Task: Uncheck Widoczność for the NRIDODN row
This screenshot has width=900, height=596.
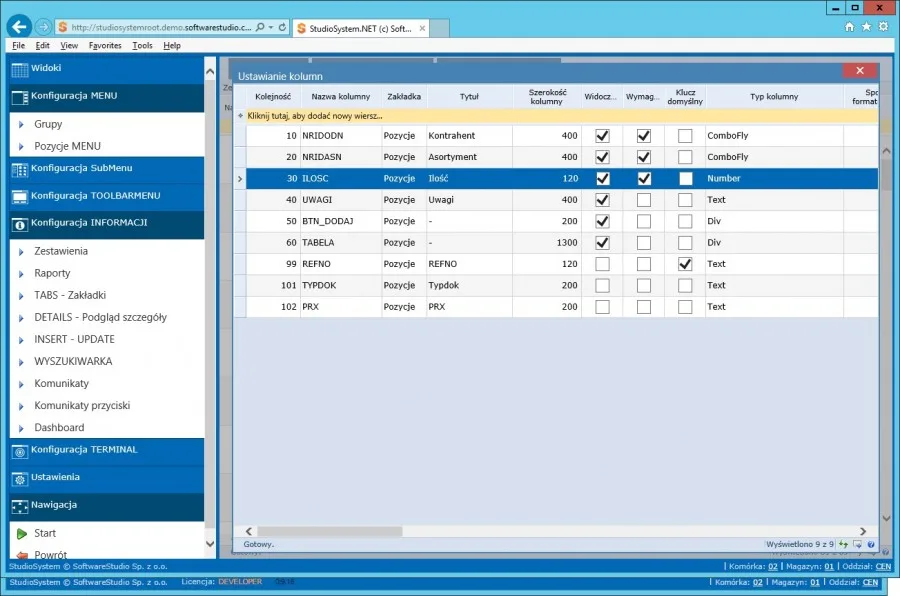Action: (602, 136)
